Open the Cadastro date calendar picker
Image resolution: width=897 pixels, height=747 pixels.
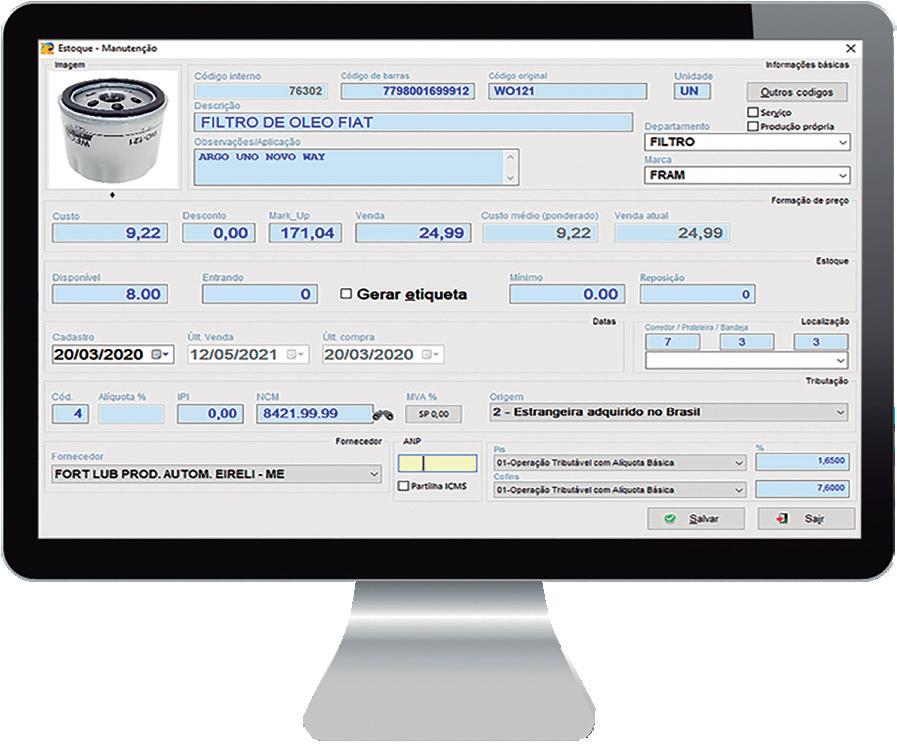coord(161,355)
